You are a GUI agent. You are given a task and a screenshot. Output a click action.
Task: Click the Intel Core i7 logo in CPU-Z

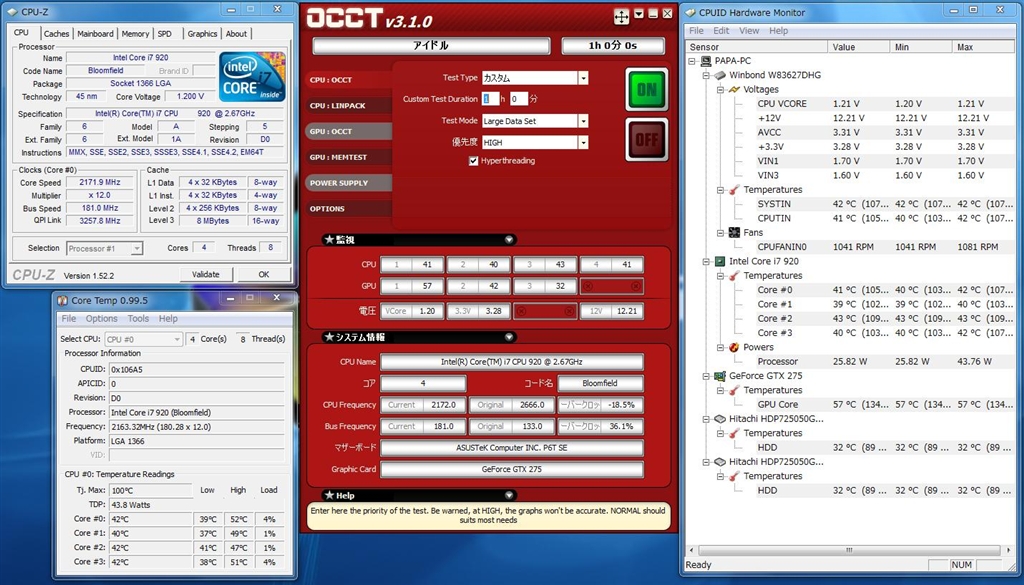pos(252,77)
